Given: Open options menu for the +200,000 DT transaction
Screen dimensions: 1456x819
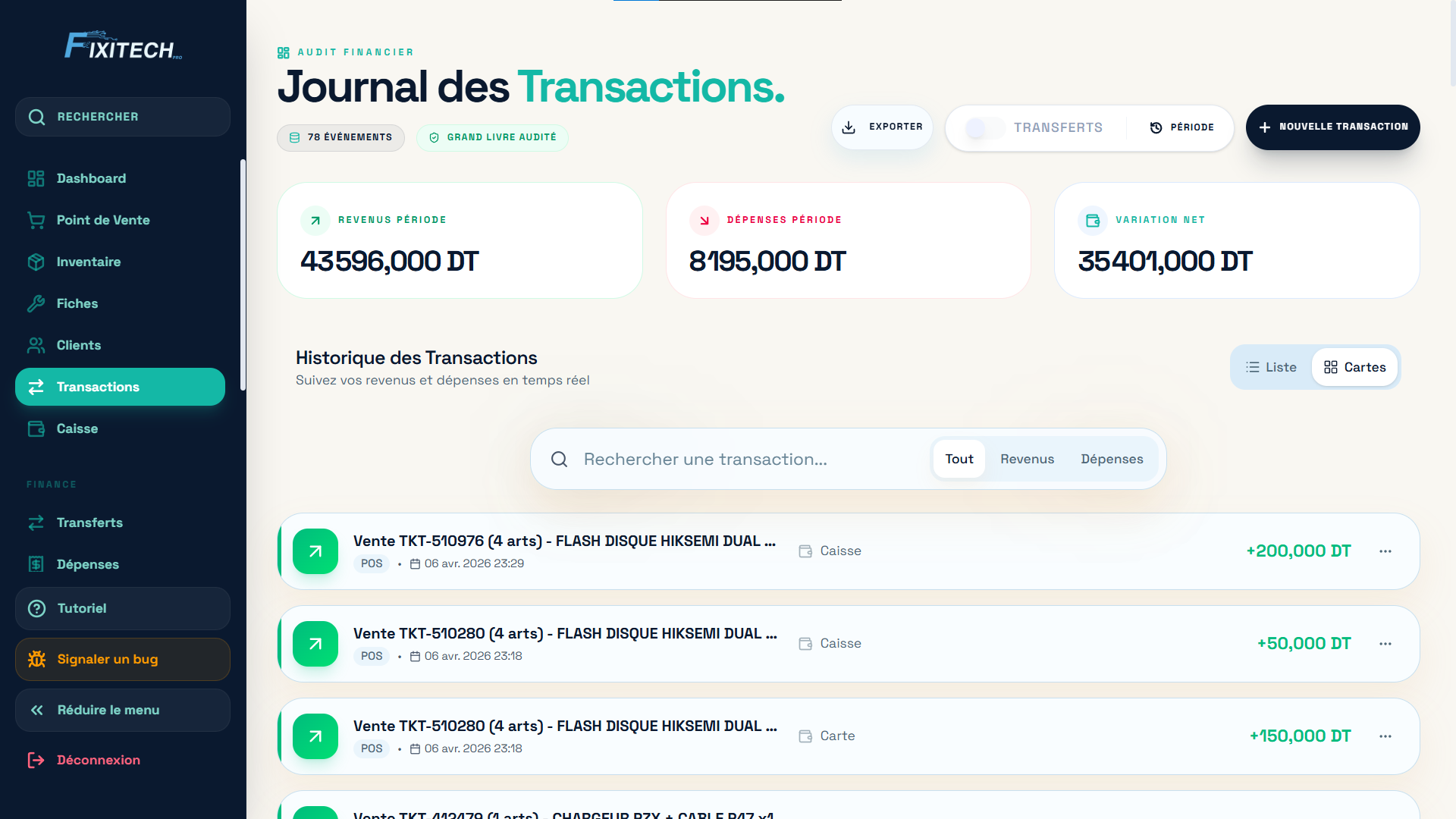Looking at the screenshot, I should (1386, 551).
